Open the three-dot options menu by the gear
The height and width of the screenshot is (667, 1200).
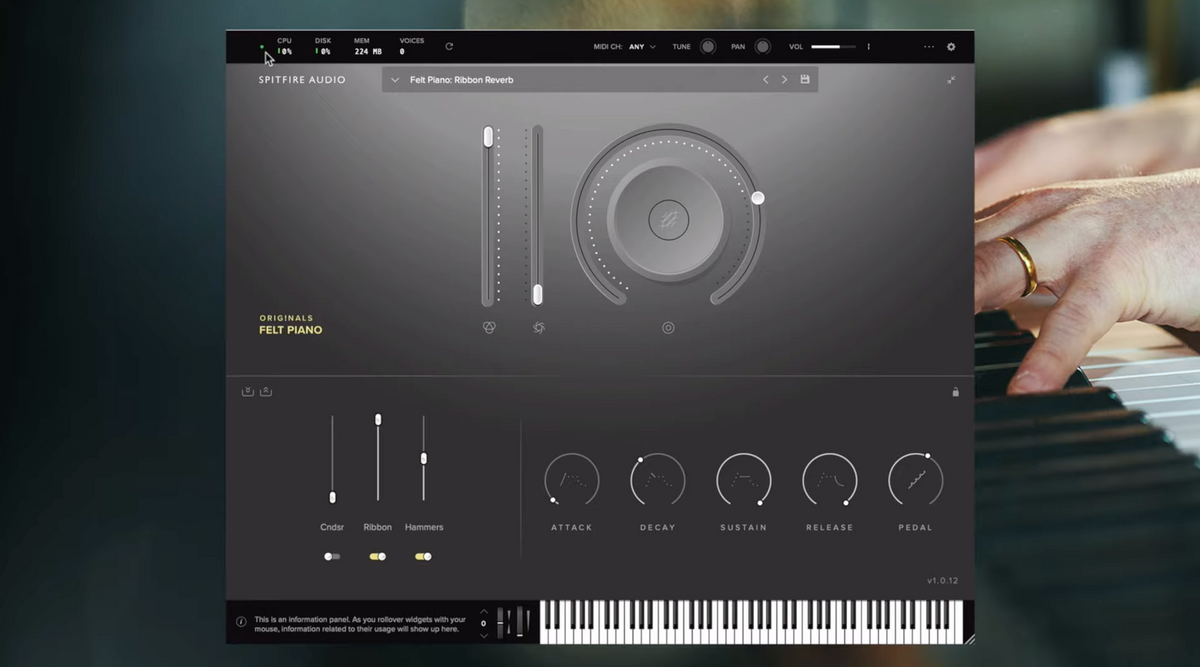point(929,47)
